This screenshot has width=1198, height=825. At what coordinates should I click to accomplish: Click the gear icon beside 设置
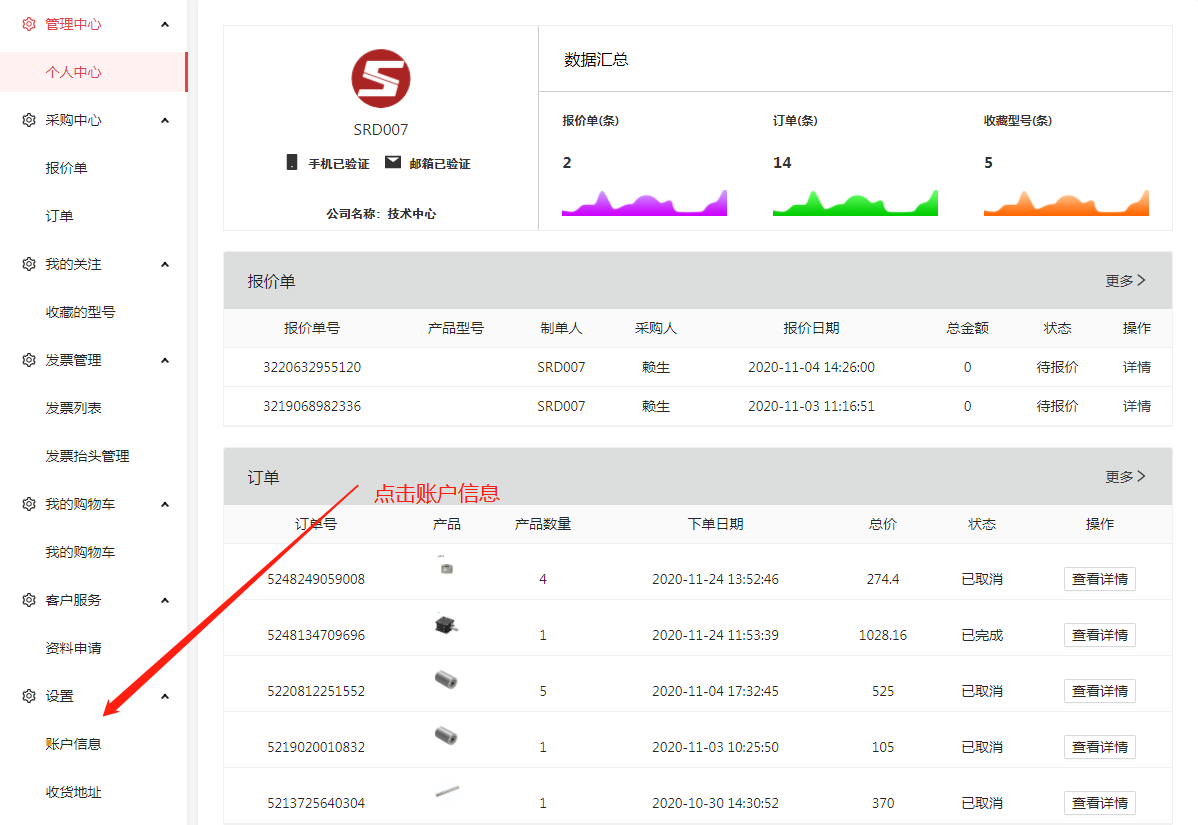(x=29, y=696)
